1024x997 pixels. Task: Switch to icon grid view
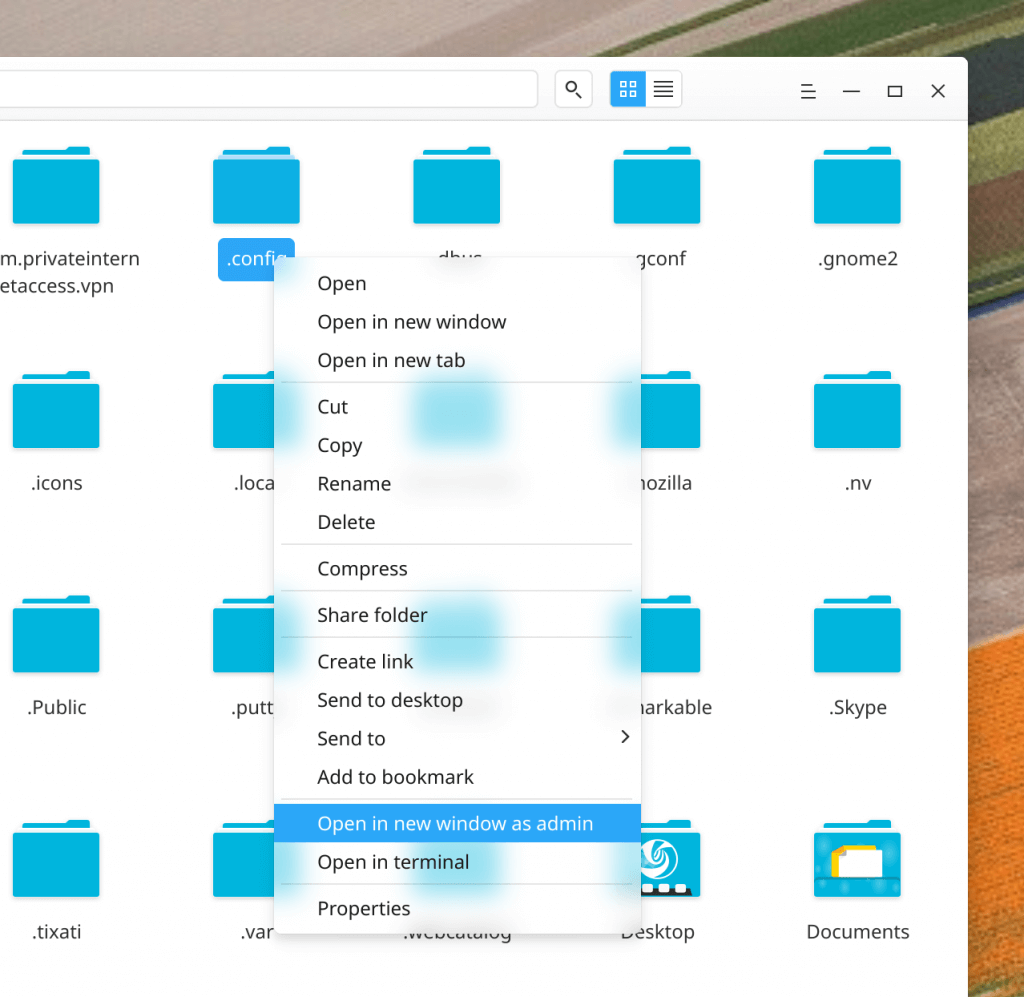pyautogui.click(x=628, y=90)
